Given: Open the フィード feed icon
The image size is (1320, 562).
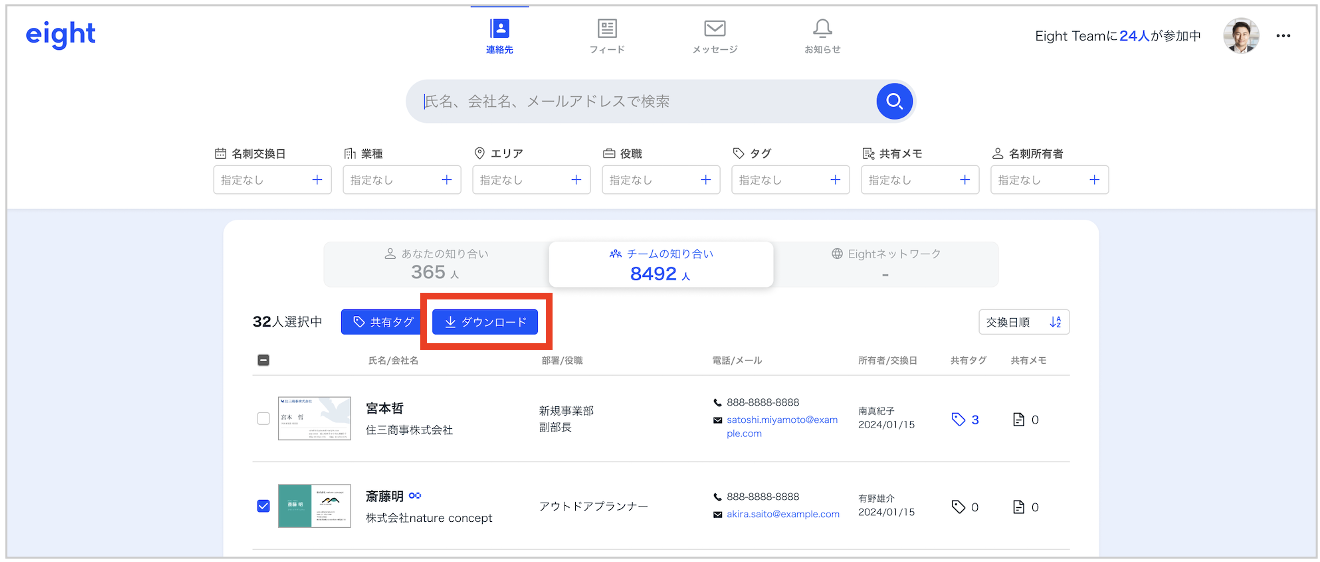Looking at the screenshot, I should tap(607, 30).
